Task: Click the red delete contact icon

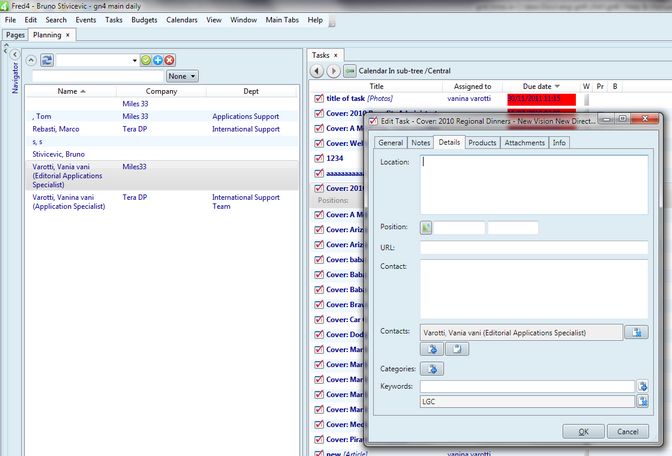Action: [x=170, y=60]
